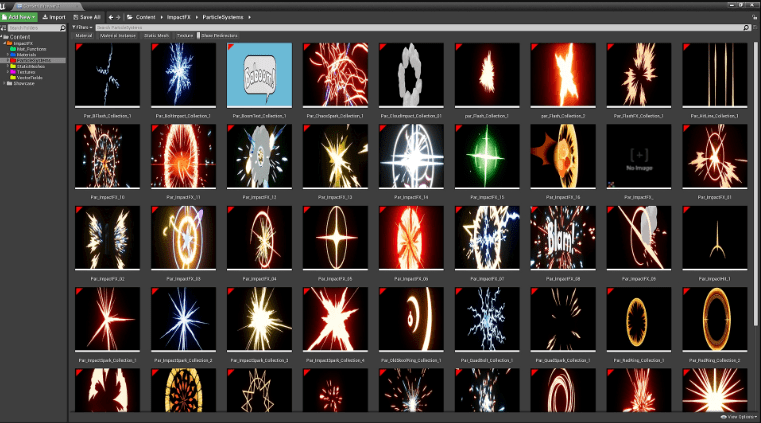Screen dimensions: 761x423
Task: Toggle the content browser lock icon
Action: point(755,17)
